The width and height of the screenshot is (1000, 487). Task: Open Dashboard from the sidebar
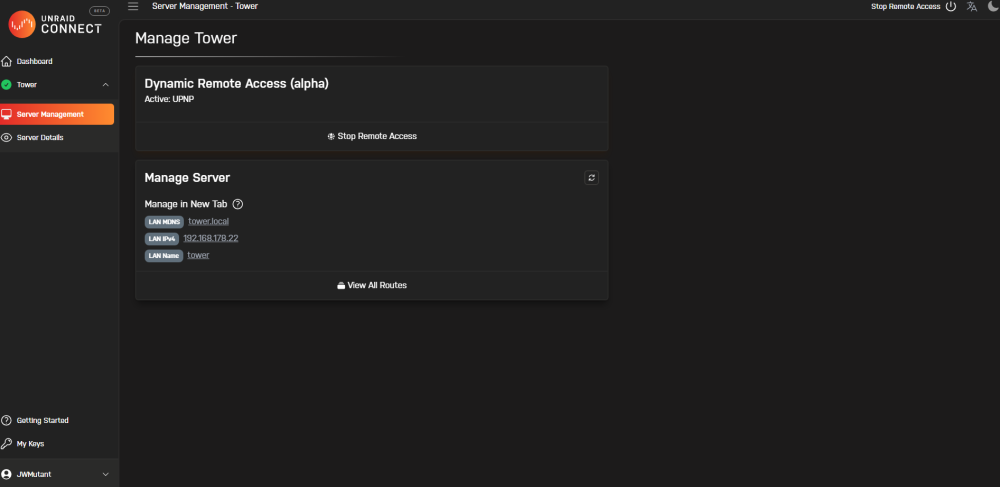coord(34,61)
